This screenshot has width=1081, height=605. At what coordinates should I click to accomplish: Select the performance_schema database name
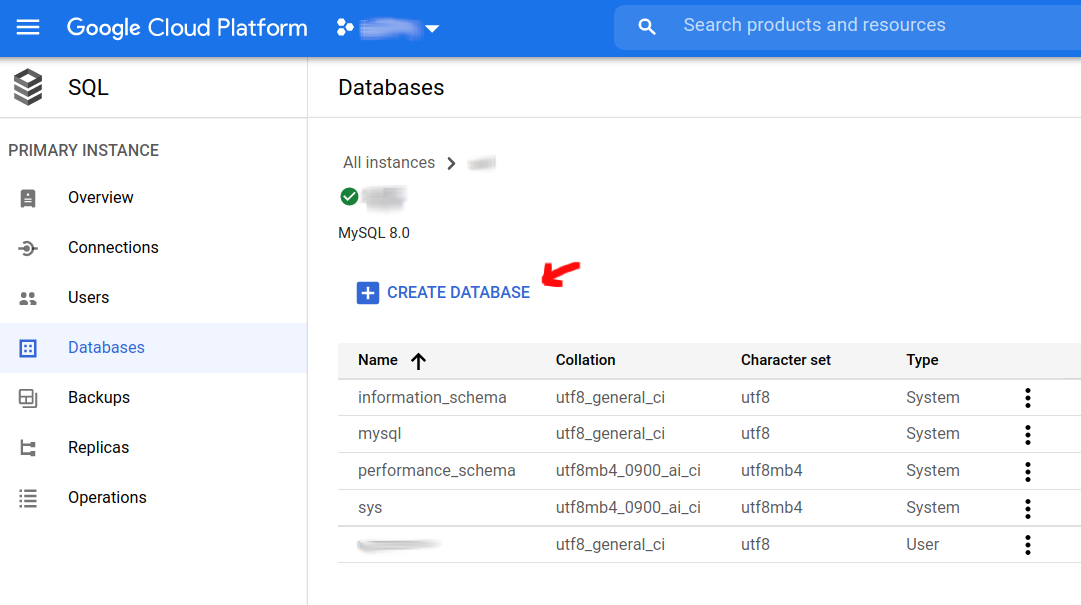pyautogui.click(x=436, y=471)
